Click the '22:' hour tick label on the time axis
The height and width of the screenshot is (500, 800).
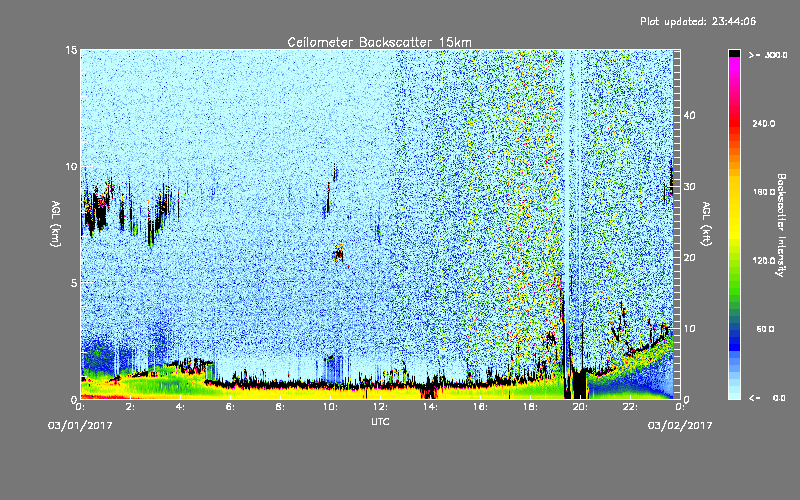(630, 407)
